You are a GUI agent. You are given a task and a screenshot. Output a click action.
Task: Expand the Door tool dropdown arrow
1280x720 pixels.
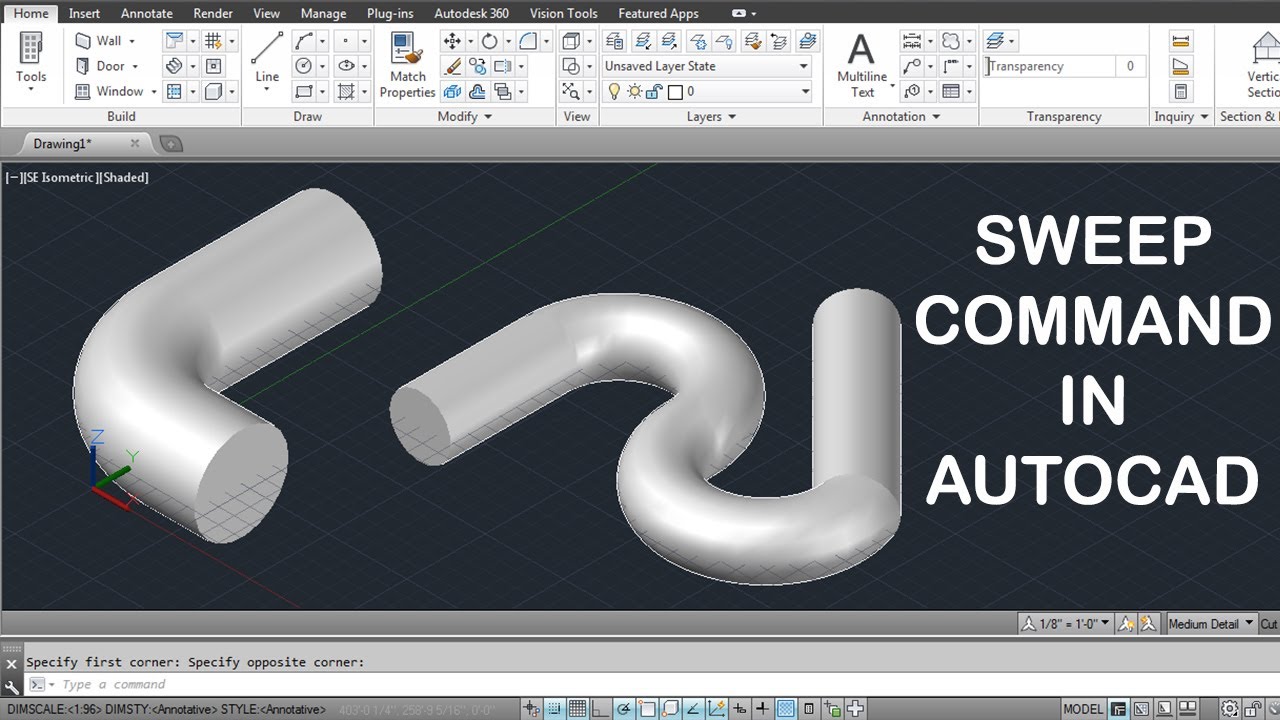[134, 66]
